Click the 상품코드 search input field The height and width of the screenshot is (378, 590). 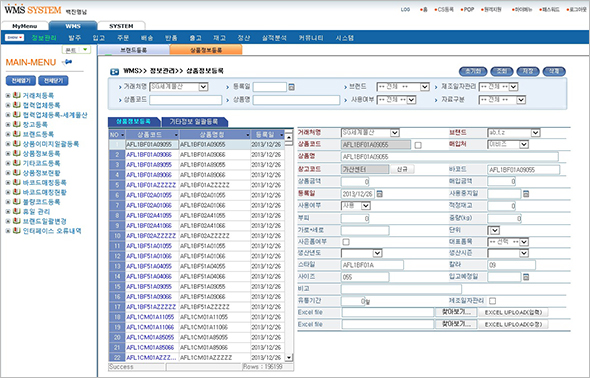(x=186, y=100)
